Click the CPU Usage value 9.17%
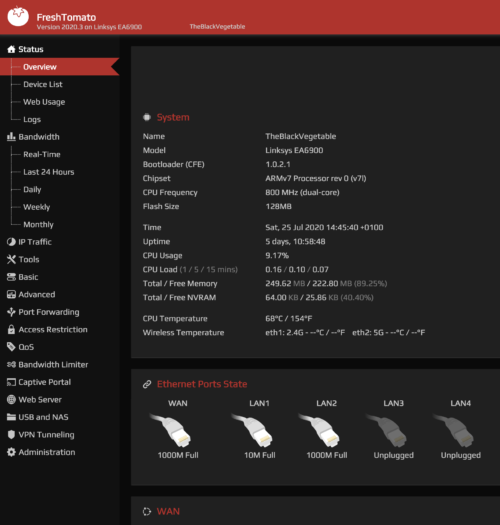The width and height of the screenshot is (500, 525). [x=277, y=255]
